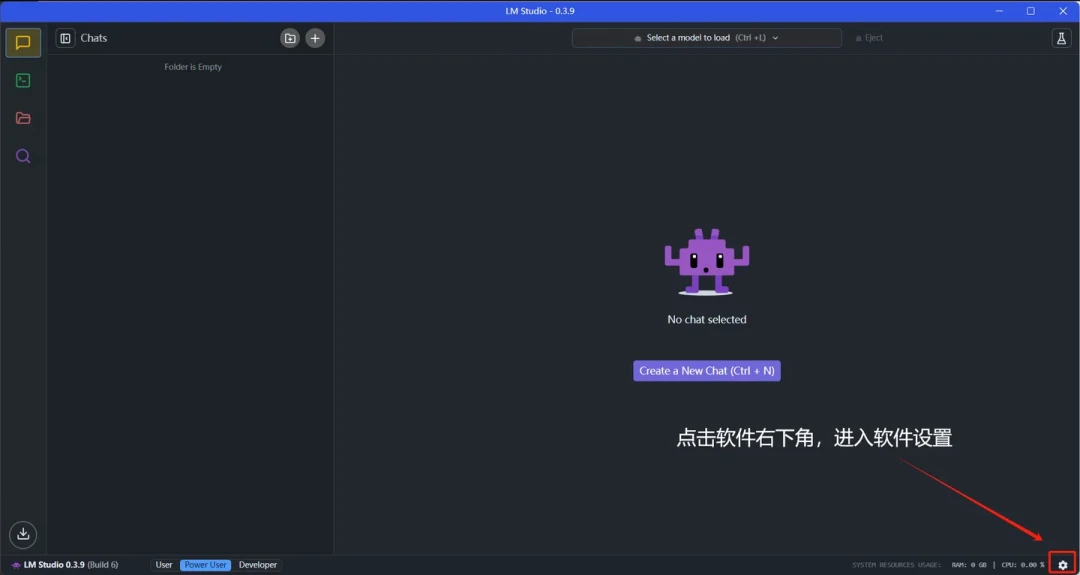The height and width of the screenshot is (575, 1080).
Task: Switch to User mode
Action: (x=164, y=565)
